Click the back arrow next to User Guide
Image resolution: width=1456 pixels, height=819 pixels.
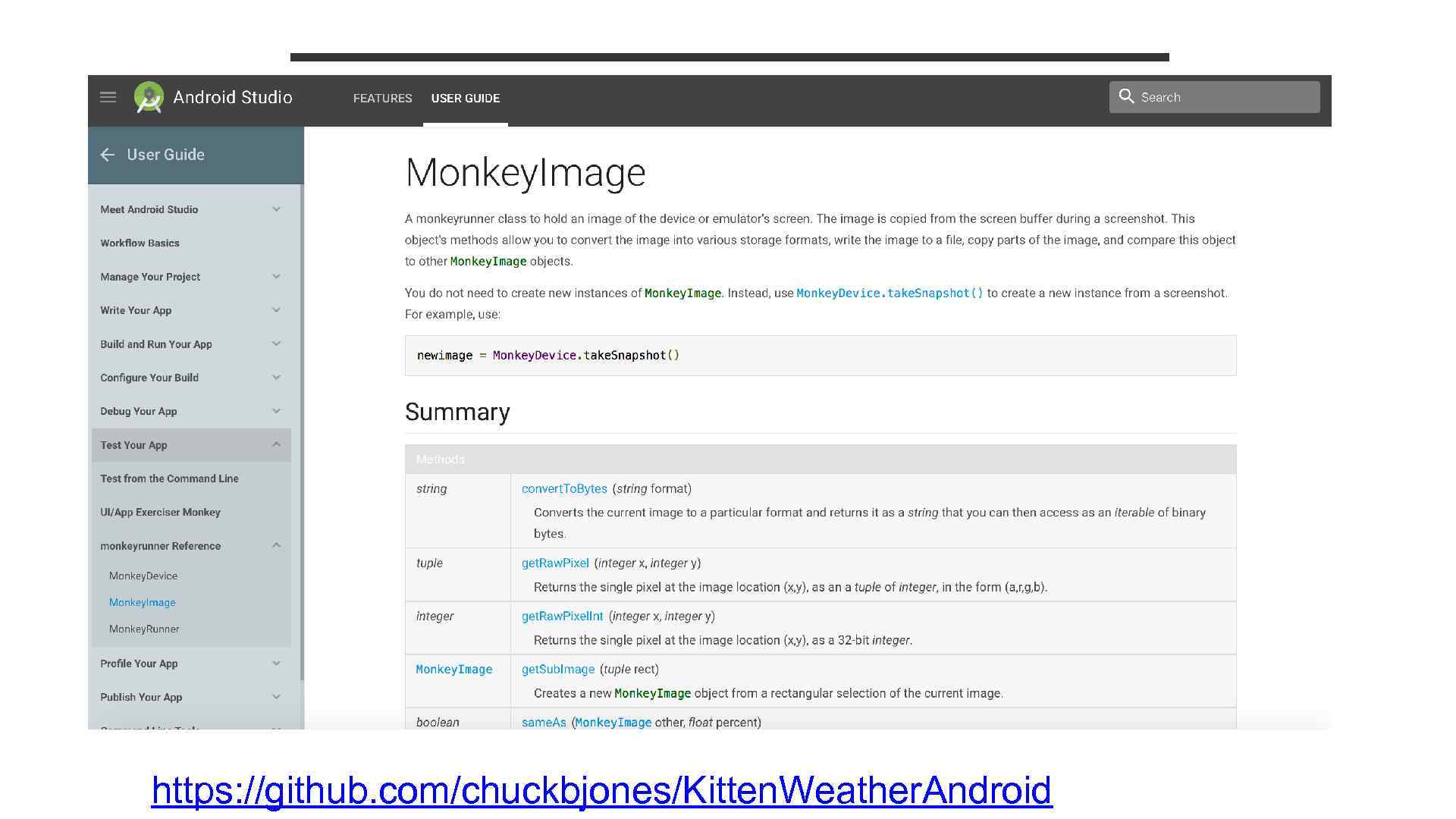pos(108,155)
